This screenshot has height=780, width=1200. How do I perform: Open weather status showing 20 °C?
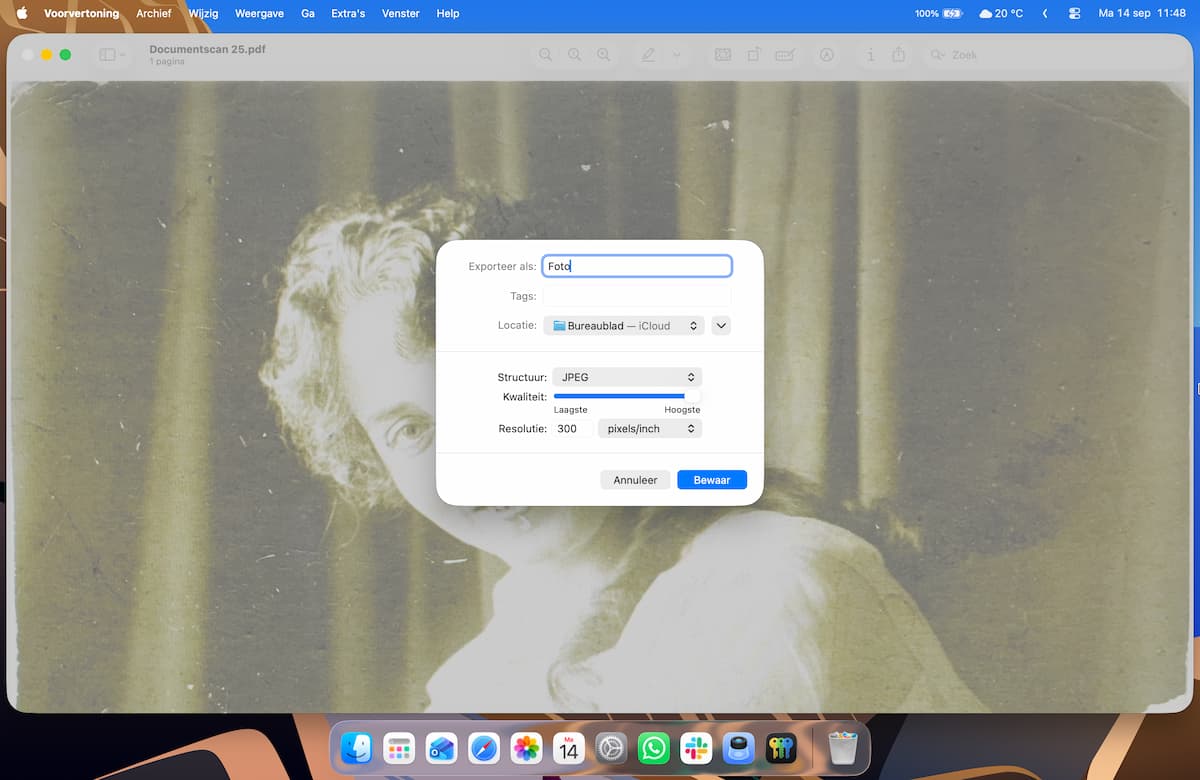(1001, 14)
